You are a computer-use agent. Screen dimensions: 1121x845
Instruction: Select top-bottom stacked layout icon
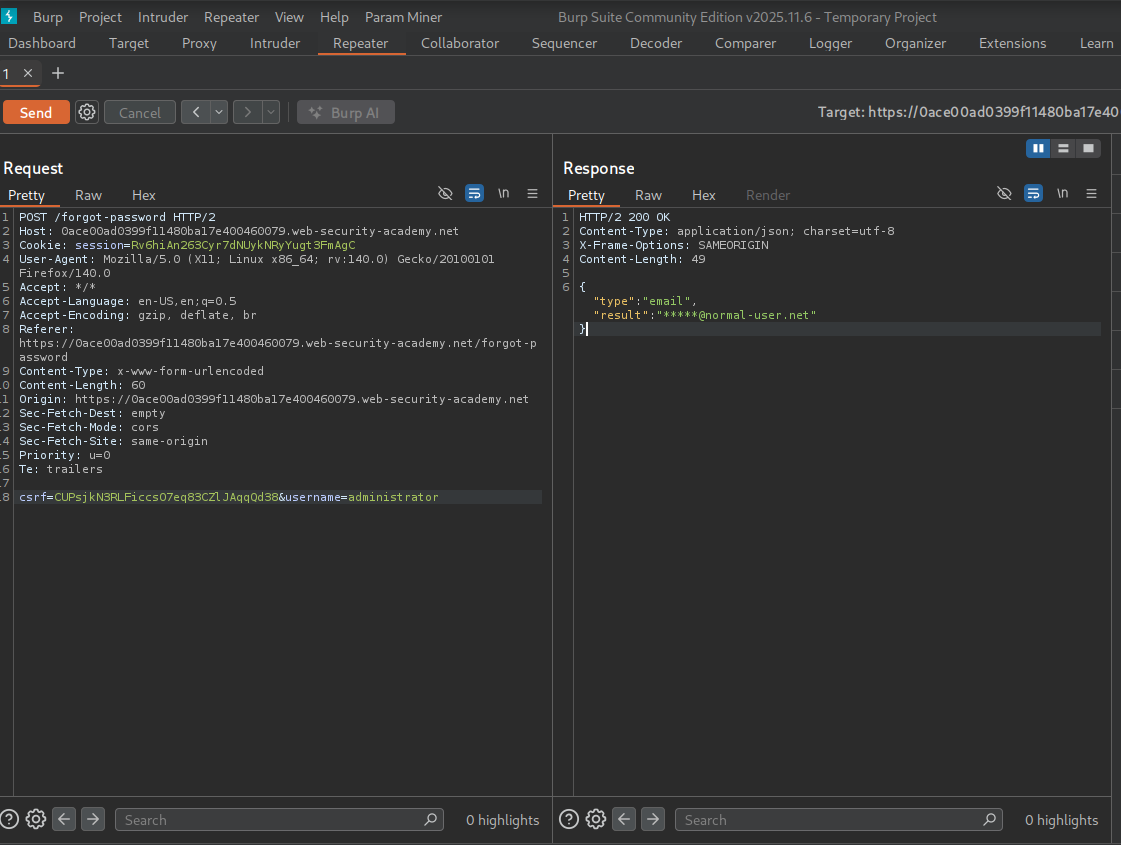point(1063,148)
